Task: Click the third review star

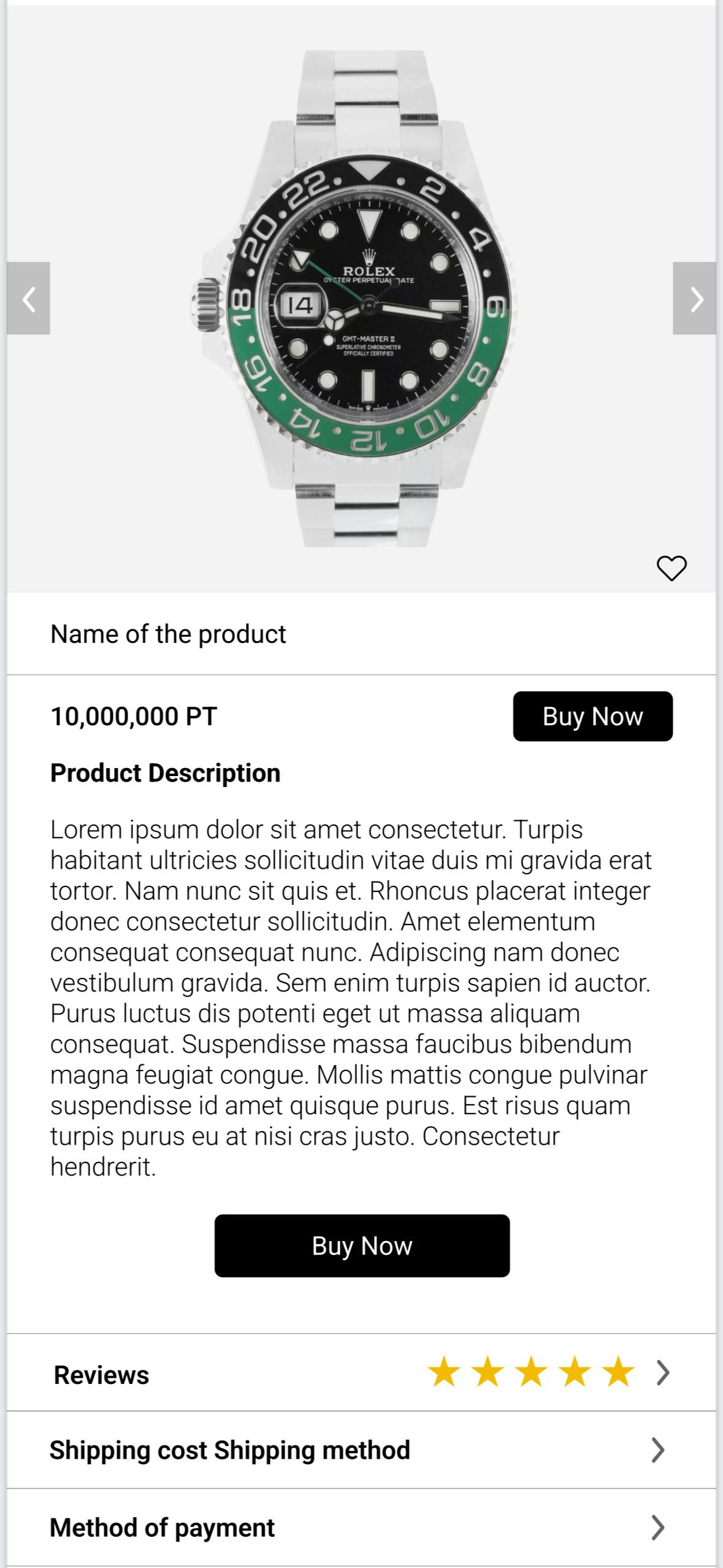Action: 531,1372
